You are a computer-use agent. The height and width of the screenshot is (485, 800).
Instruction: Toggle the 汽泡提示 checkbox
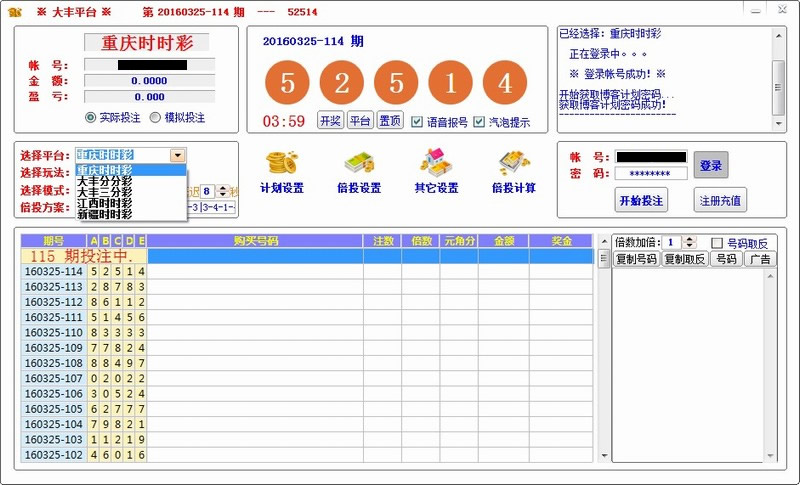point(479,122)
